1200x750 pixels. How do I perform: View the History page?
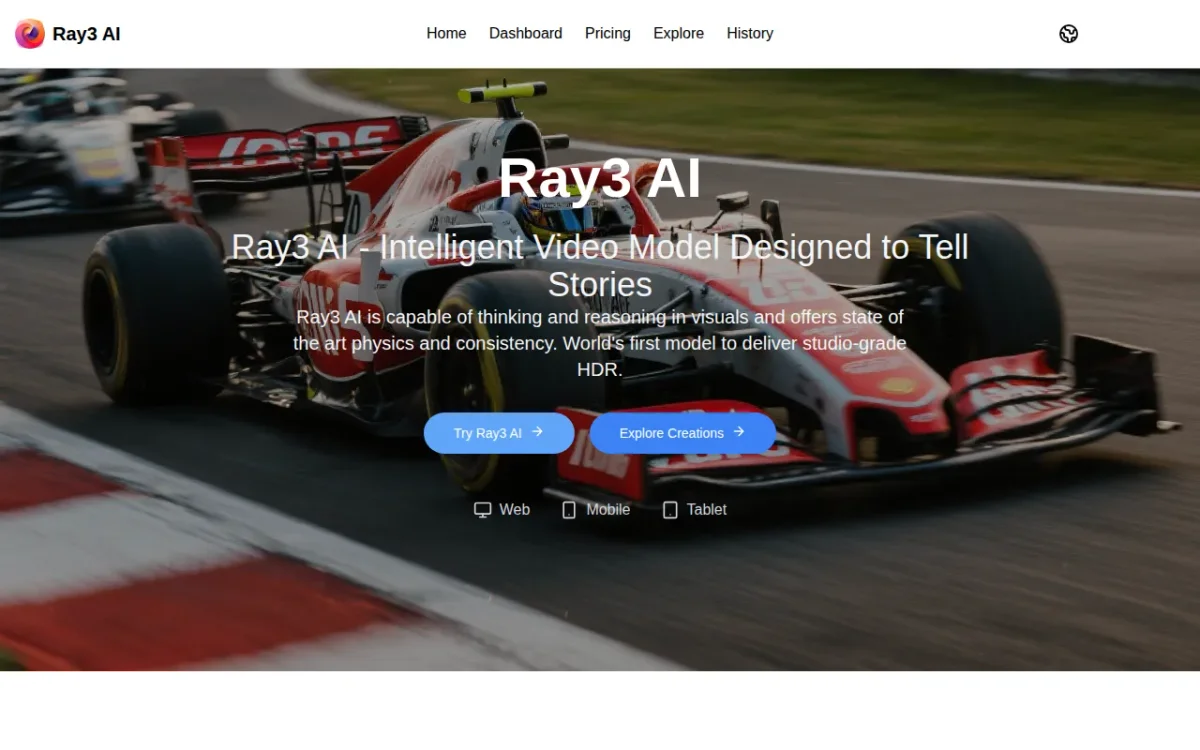click(x=749, y=33)
